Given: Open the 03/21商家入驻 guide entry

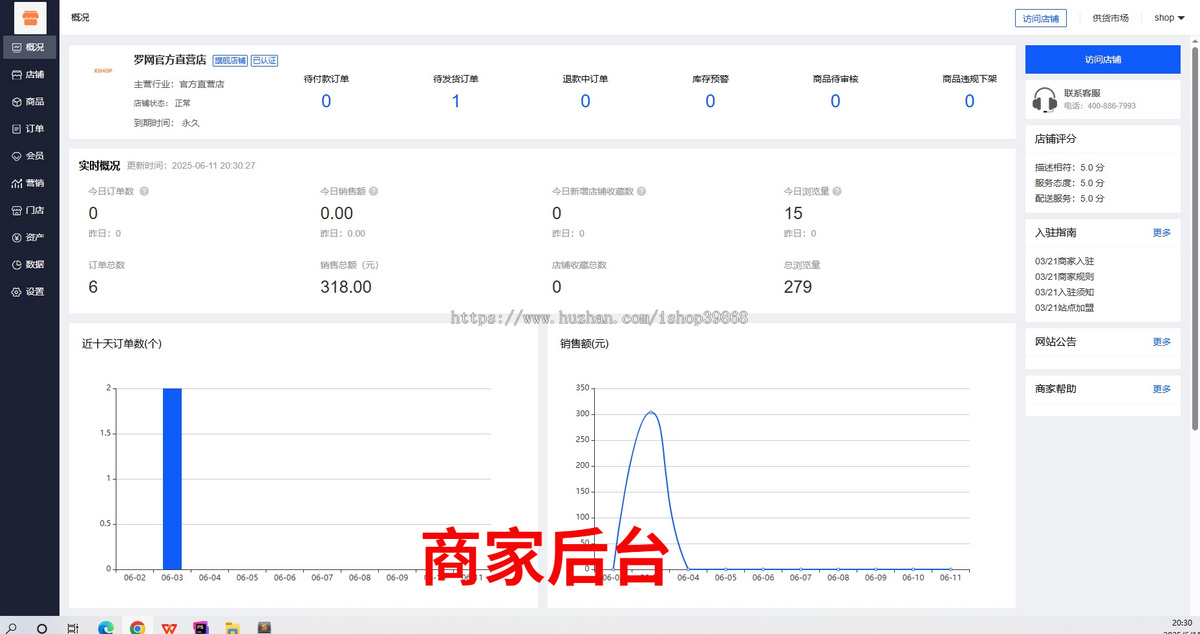Looking at the screenshot, I should [1064, 261].
